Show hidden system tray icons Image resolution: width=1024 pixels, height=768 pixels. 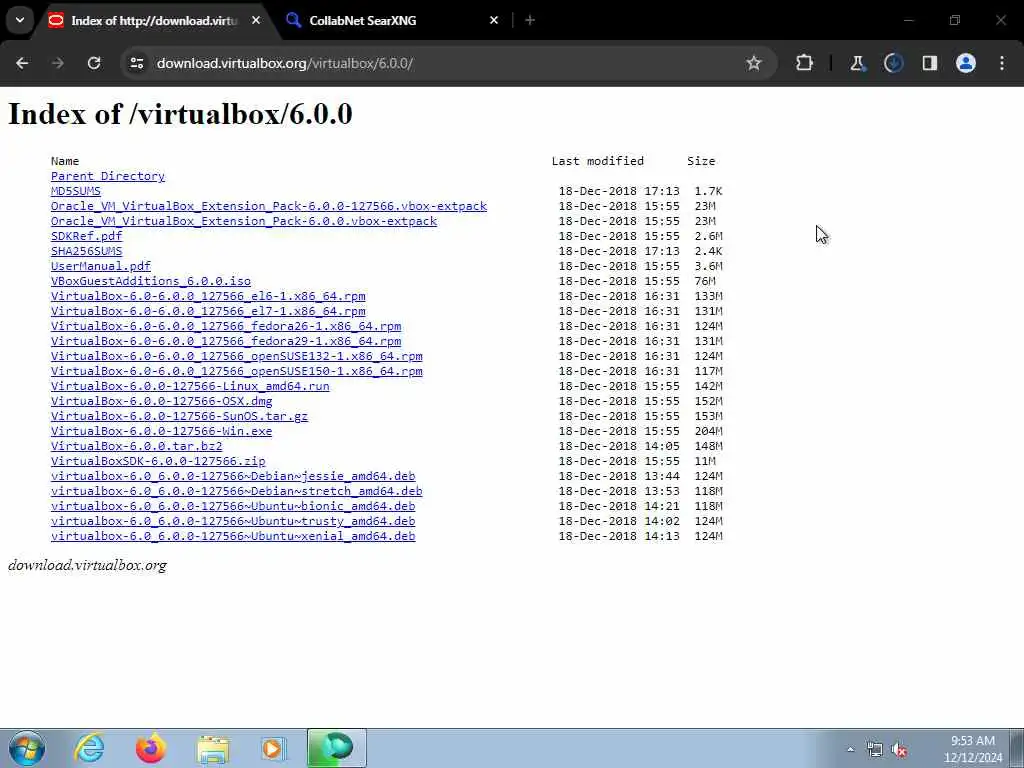tap(850, 750)
